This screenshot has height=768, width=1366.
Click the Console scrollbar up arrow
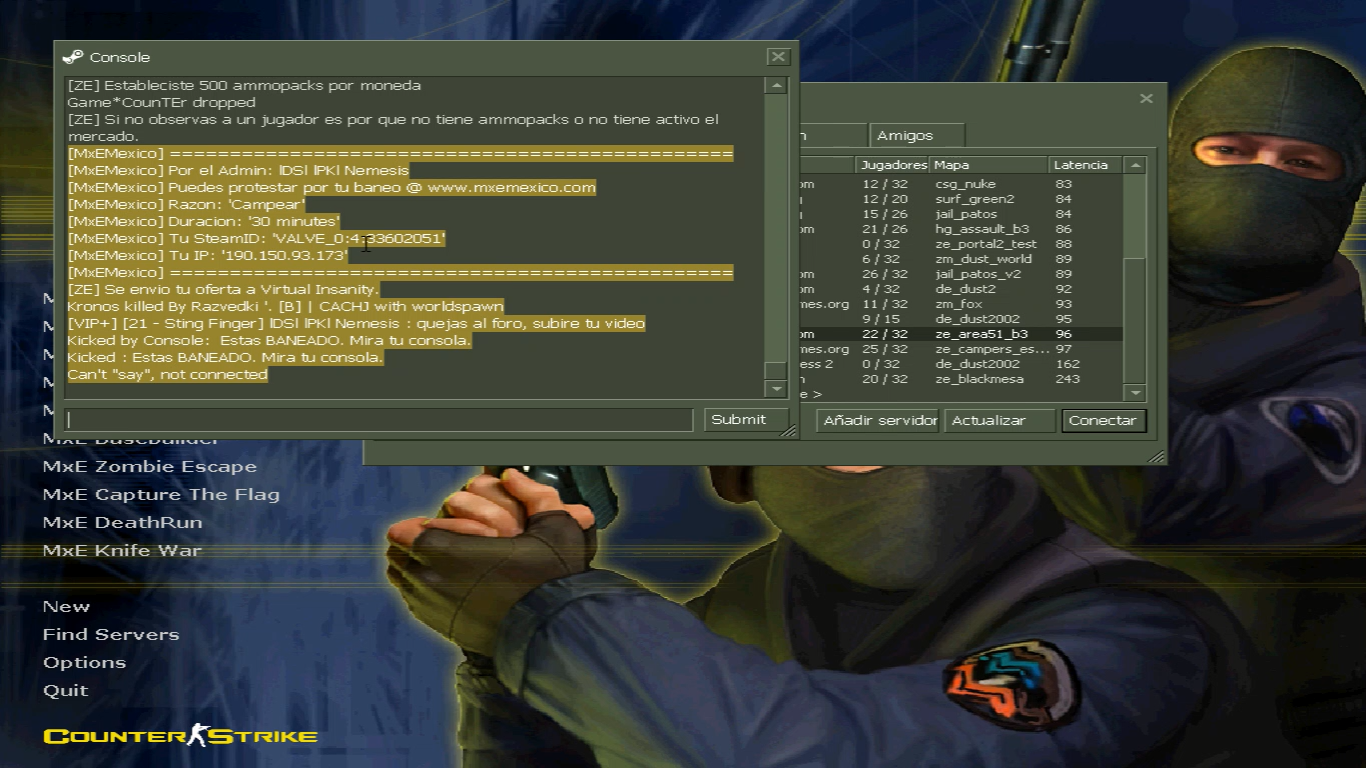776,86
